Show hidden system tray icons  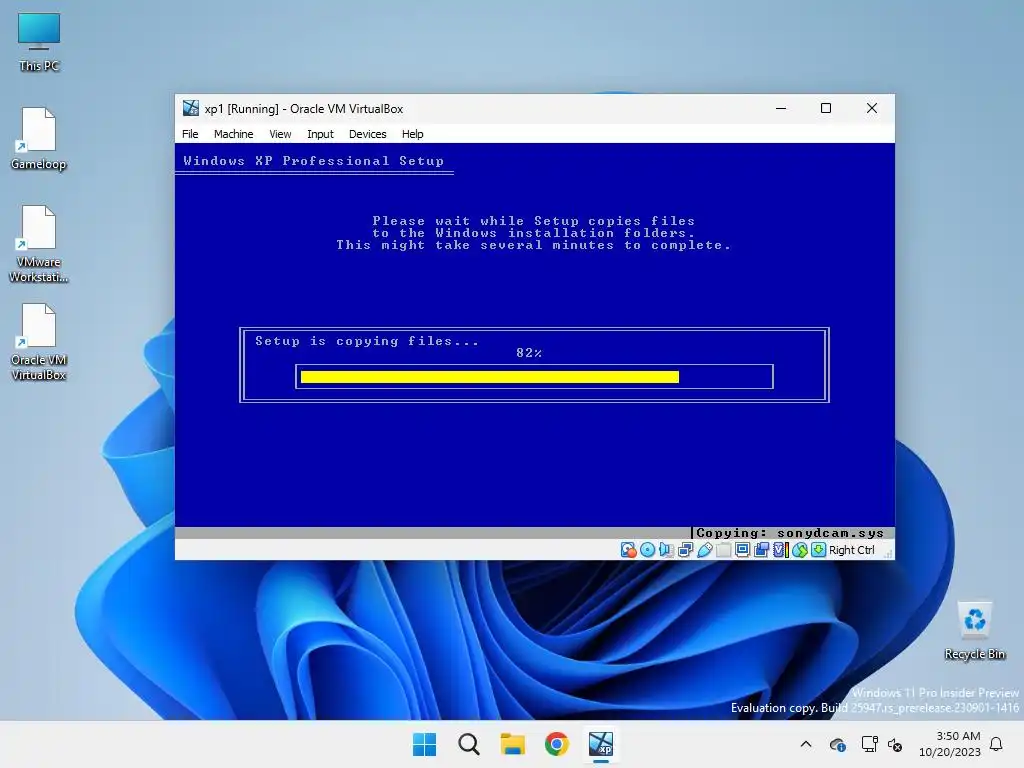pyautogui.click(x=806, y=744)
